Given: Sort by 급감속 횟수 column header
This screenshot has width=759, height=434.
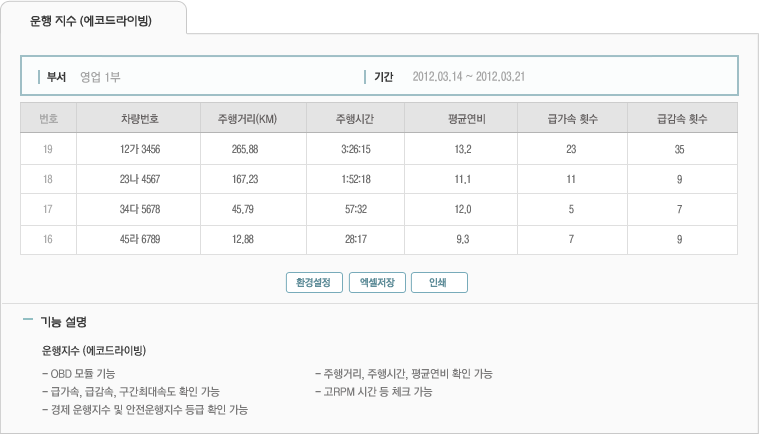Looking at the screenshot, I should (682, 119).
